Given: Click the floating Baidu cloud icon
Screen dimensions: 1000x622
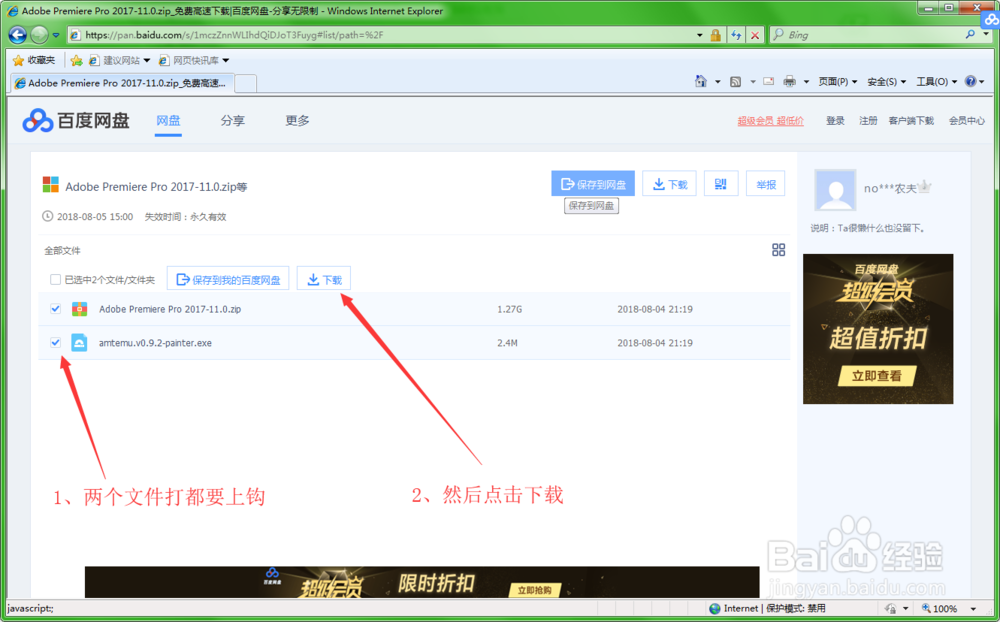Looking at the screenshot, I should (990, 20).
